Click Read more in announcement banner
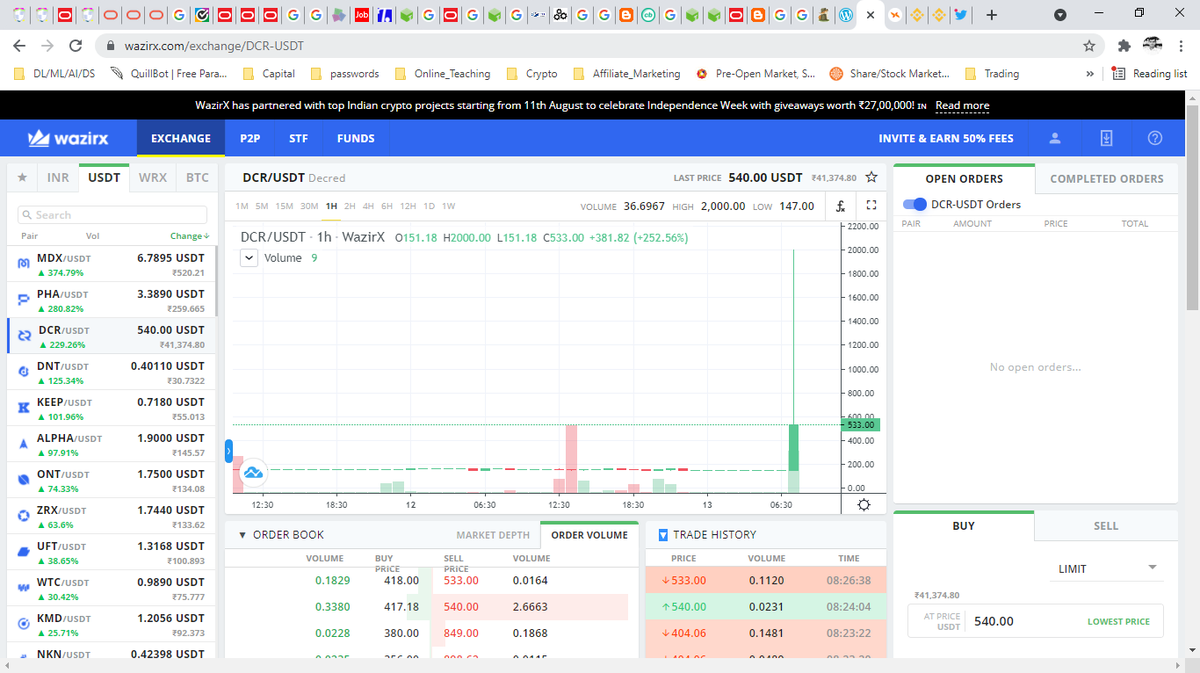Screen dimensions: 1200x673 click(962, 106)
